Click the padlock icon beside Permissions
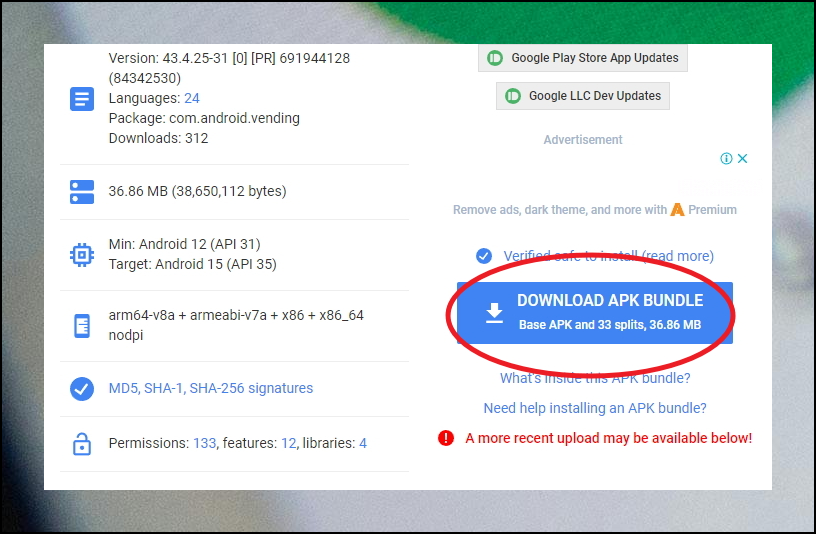This screenshot has width=816, height=534. pyautogui.click(x=82, y=444)
